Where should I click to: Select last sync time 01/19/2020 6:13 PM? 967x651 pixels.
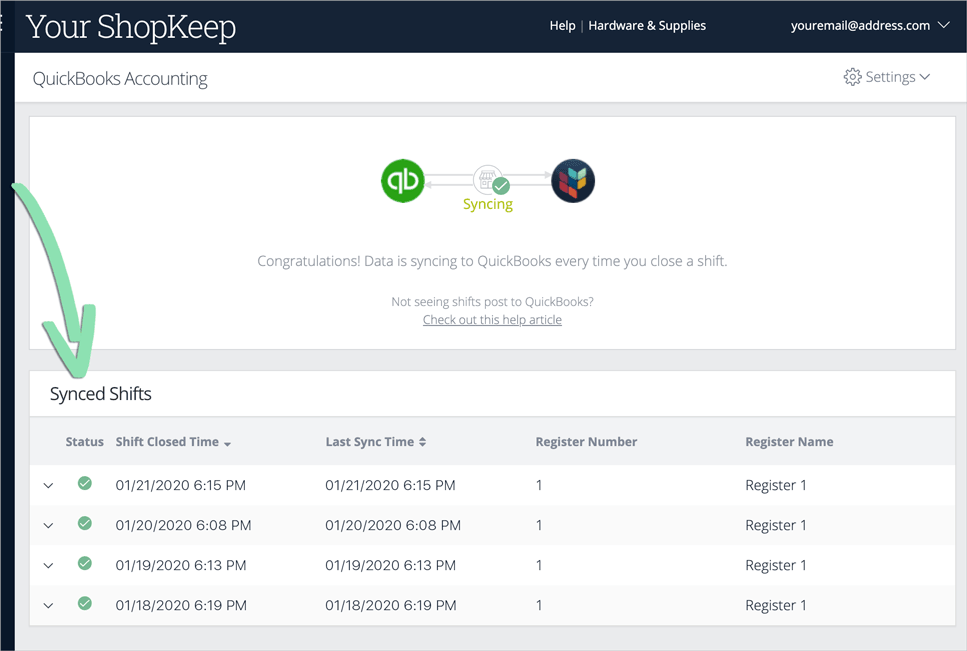[390, 565]
